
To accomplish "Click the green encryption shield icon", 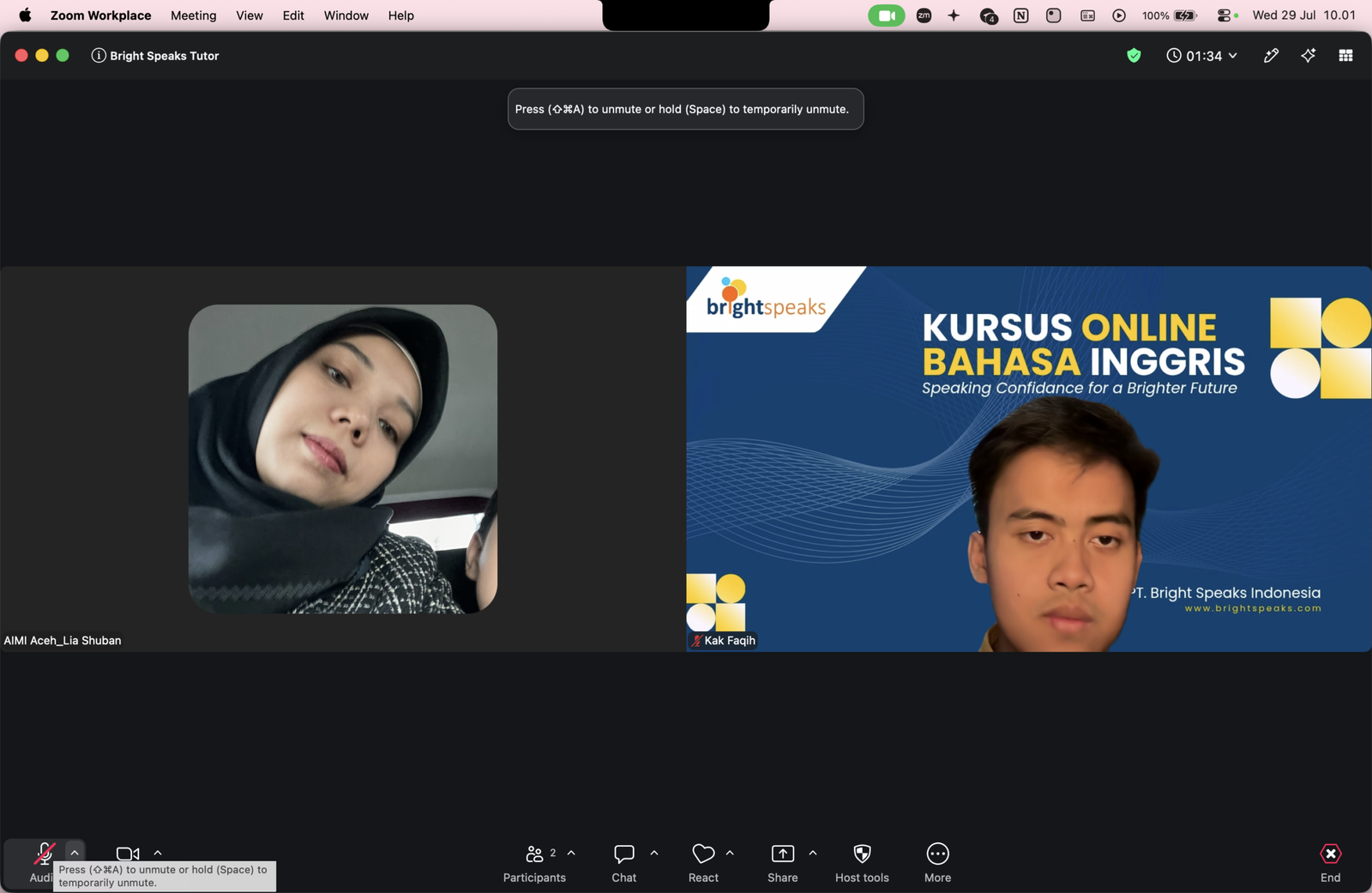I will coord(1134,56).
